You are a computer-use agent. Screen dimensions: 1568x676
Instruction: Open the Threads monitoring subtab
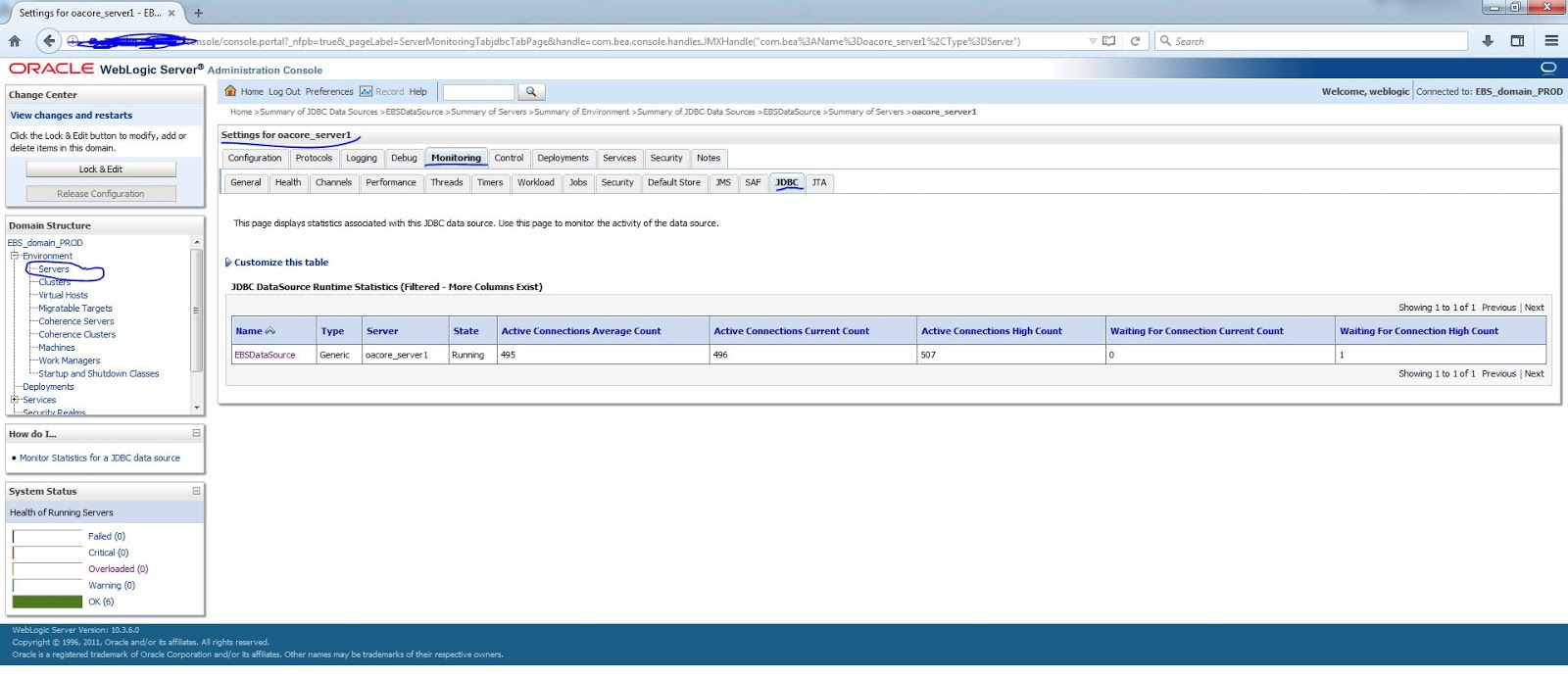point(447,182)
